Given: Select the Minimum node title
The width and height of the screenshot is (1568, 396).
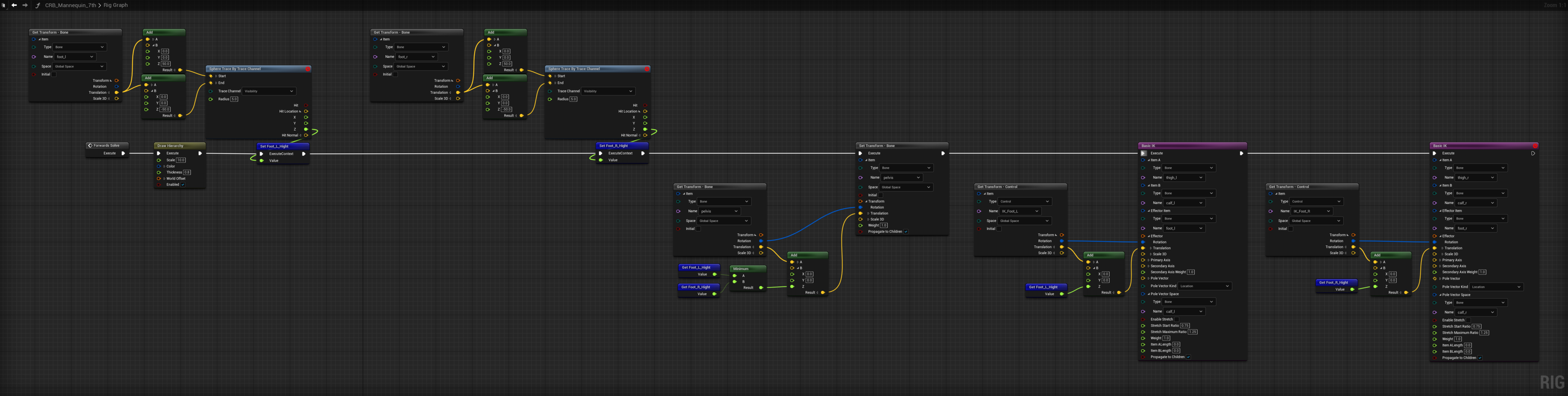Looking at the screenshot, I should (x=741, y=269).
